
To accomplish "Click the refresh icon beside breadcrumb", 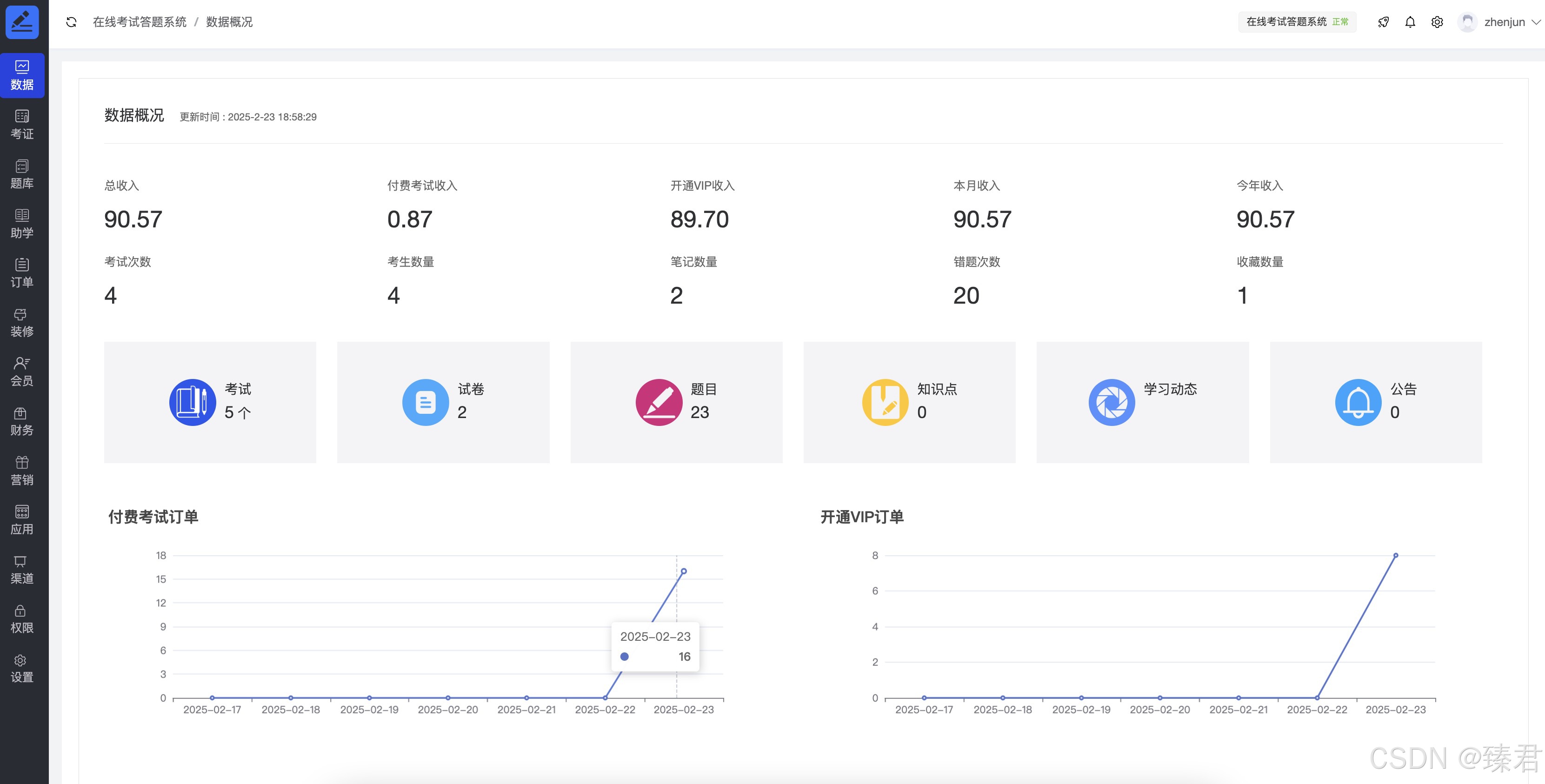I will pos(71,22).
